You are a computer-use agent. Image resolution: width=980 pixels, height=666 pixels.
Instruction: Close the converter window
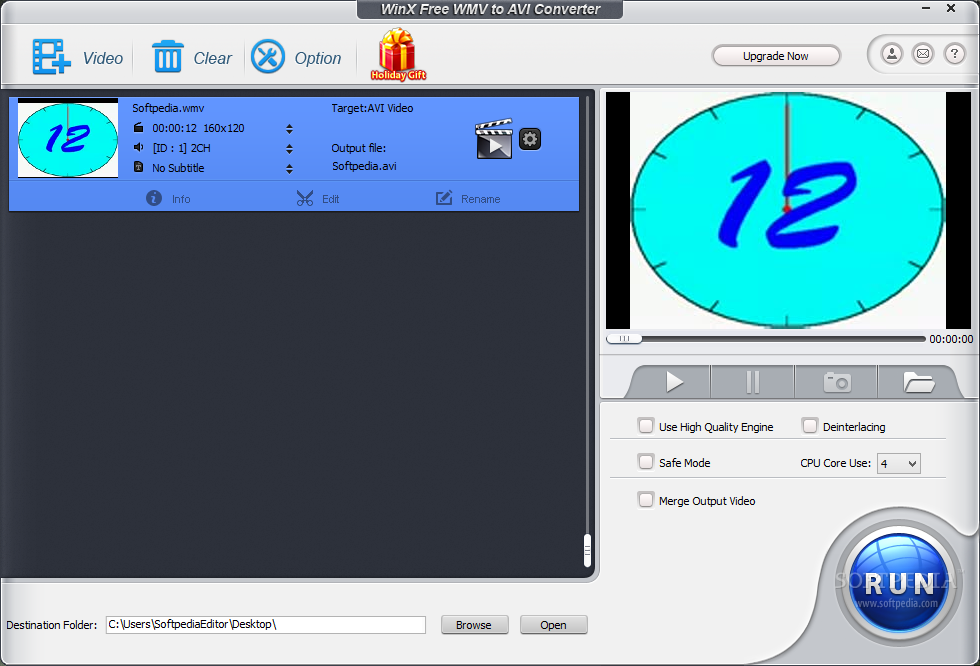click(x=951, y=9)
